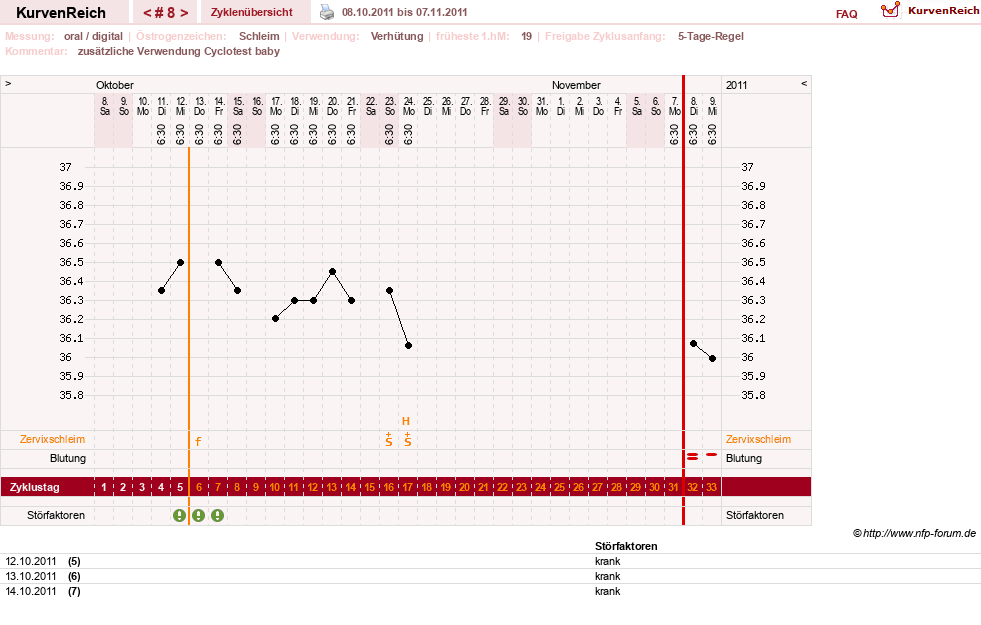Open the Zyklenübersicht tab
Image resolution: width=981 pixels, height=625 pixels.
pos(252,13)
